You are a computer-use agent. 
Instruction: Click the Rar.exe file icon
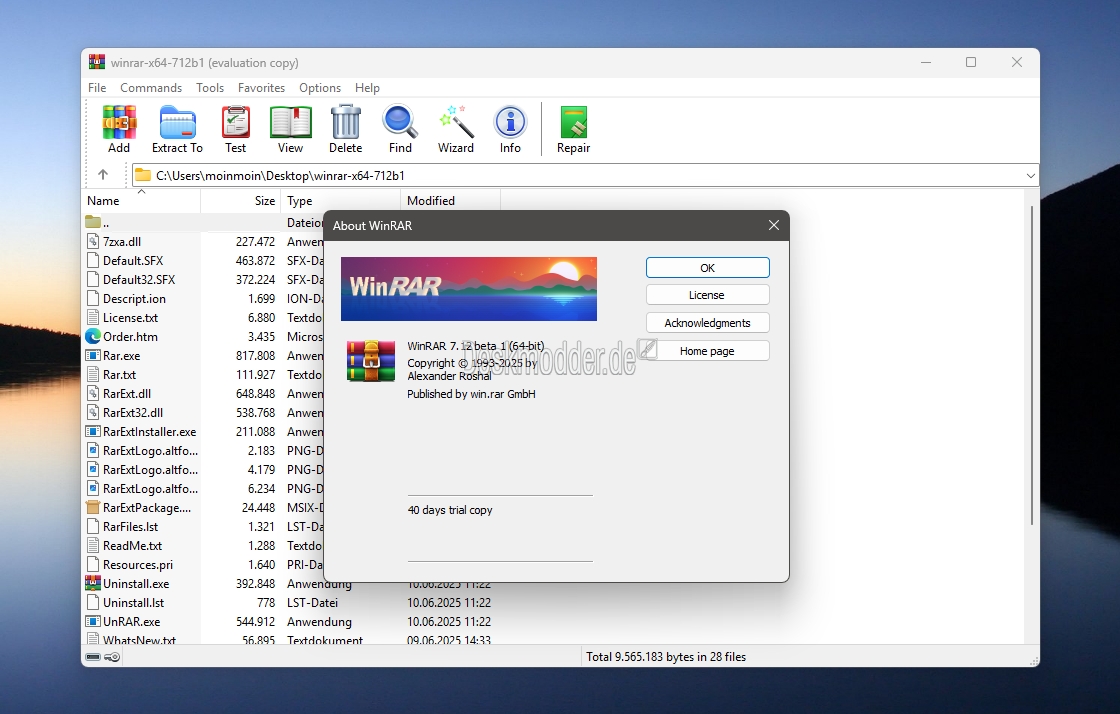(93, 356)
